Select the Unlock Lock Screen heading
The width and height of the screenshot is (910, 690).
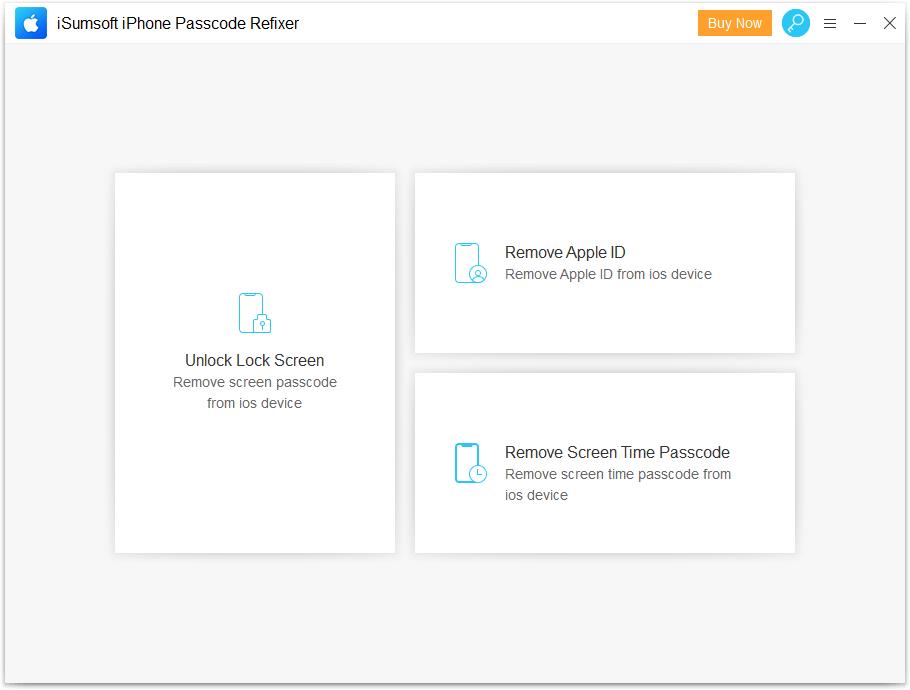pos(254,360)
